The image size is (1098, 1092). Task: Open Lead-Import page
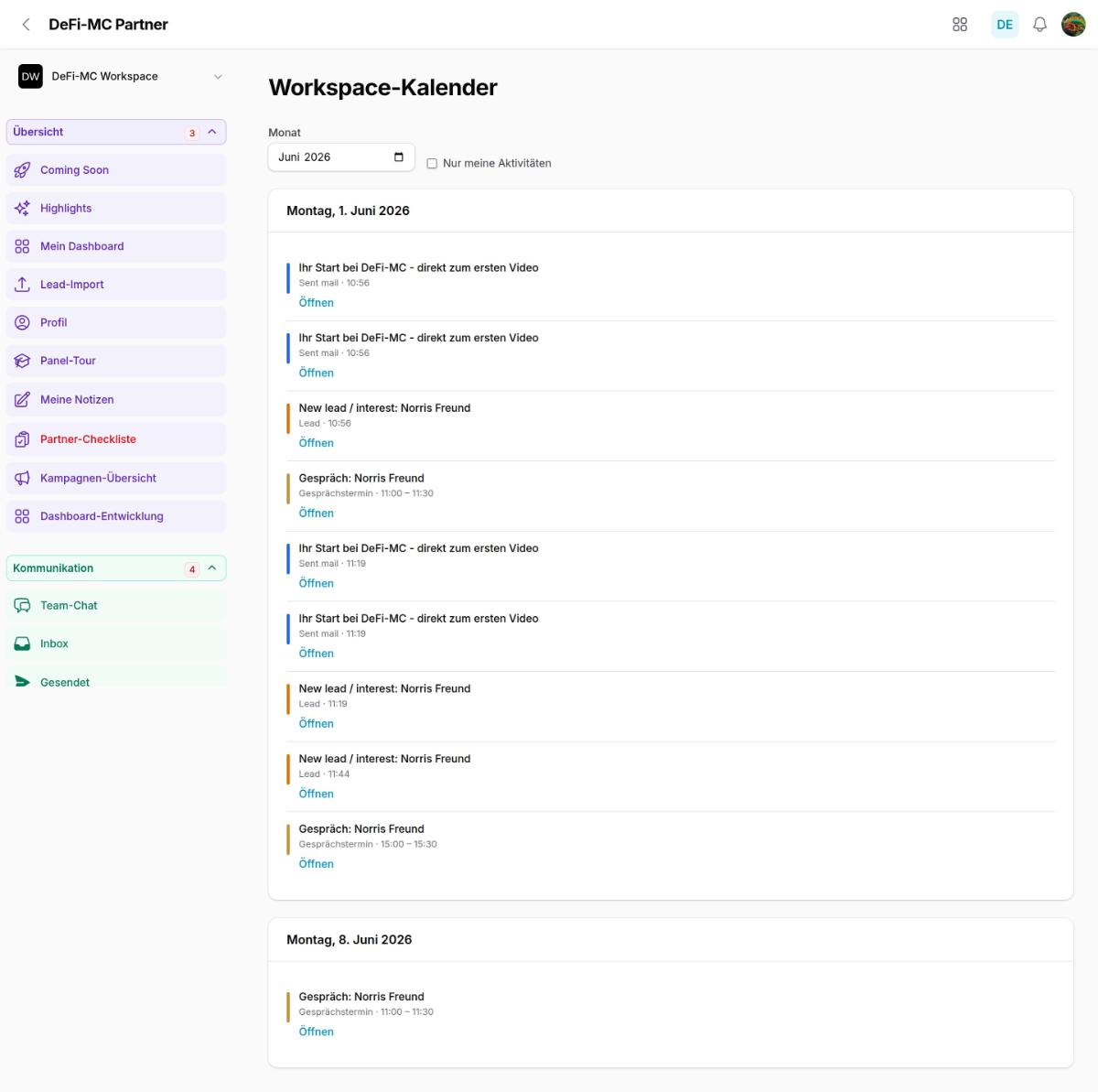[x=116, y=285]
